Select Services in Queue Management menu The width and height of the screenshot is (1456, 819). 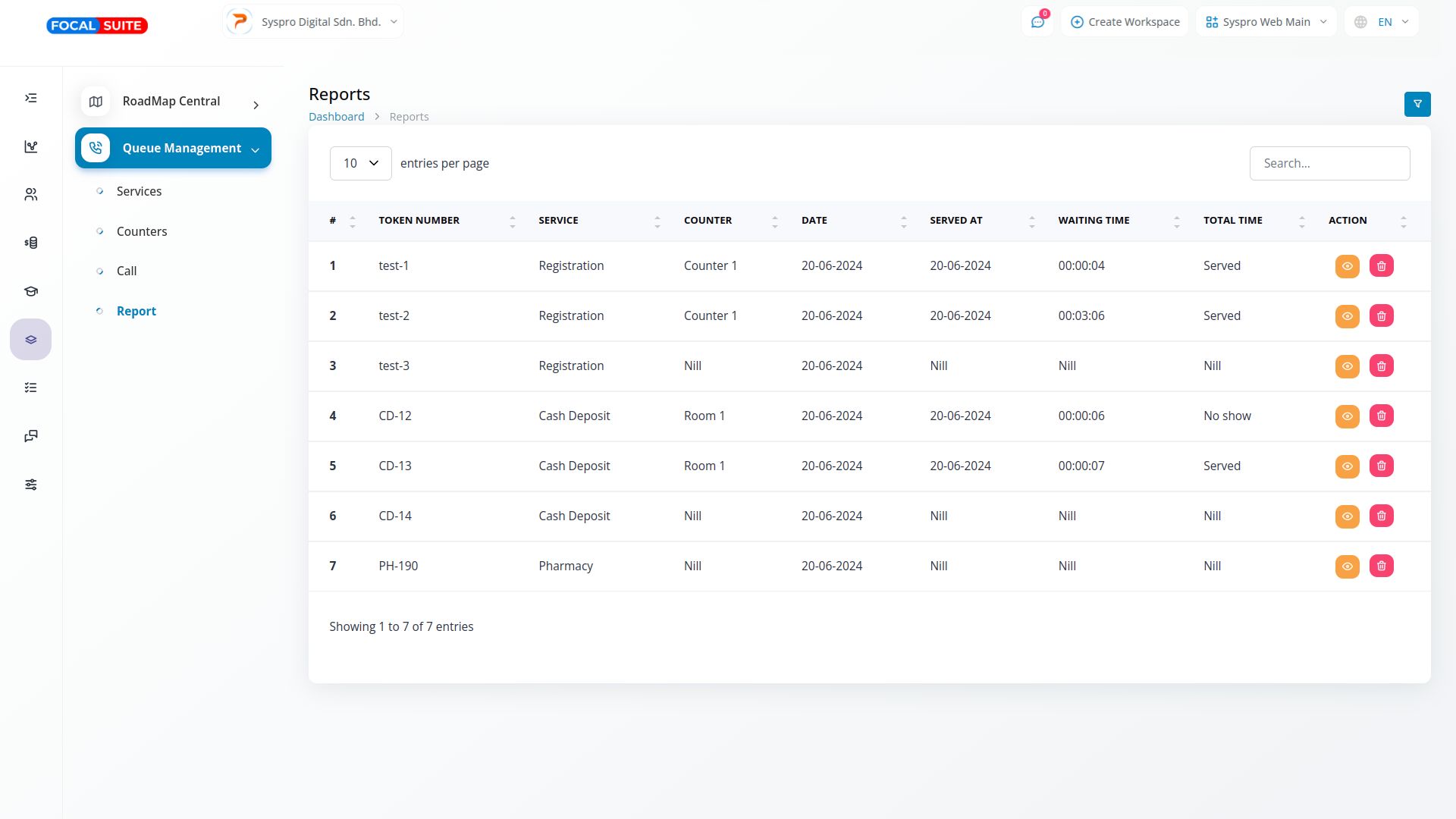pos(139,191)
